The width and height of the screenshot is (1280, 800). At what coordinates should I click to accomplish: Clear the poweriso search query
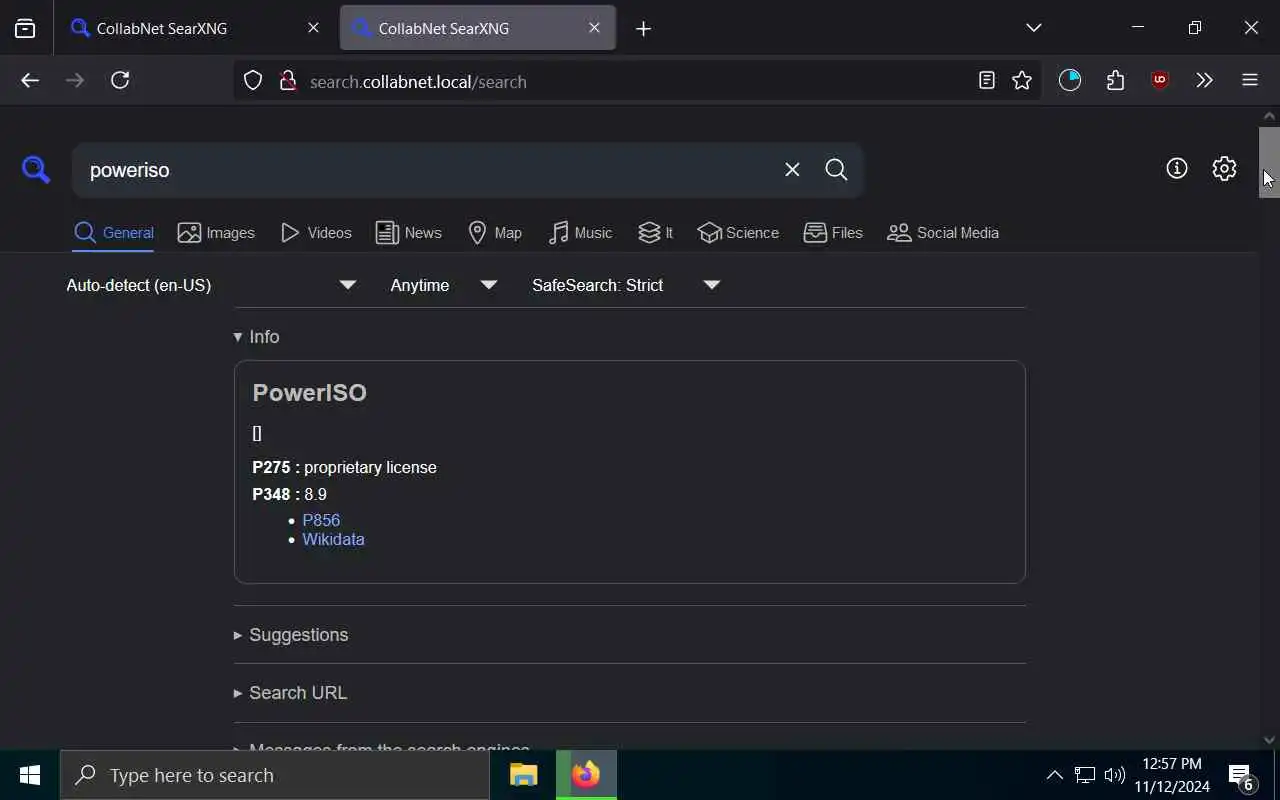[x=792, y=170]
